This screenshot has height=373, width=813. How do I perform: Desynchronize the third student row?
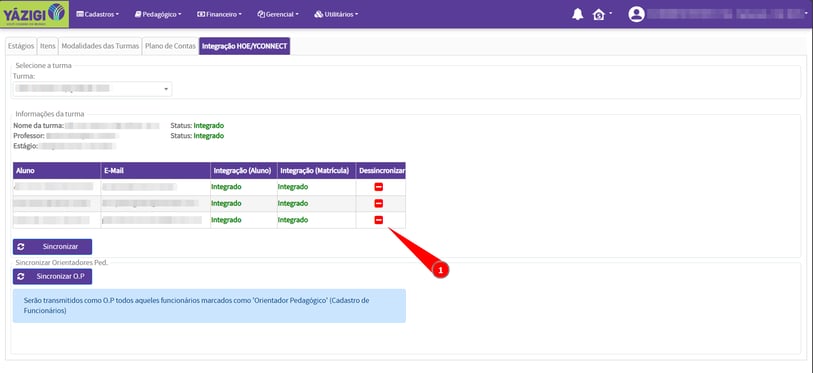click(x=379, y=220)
